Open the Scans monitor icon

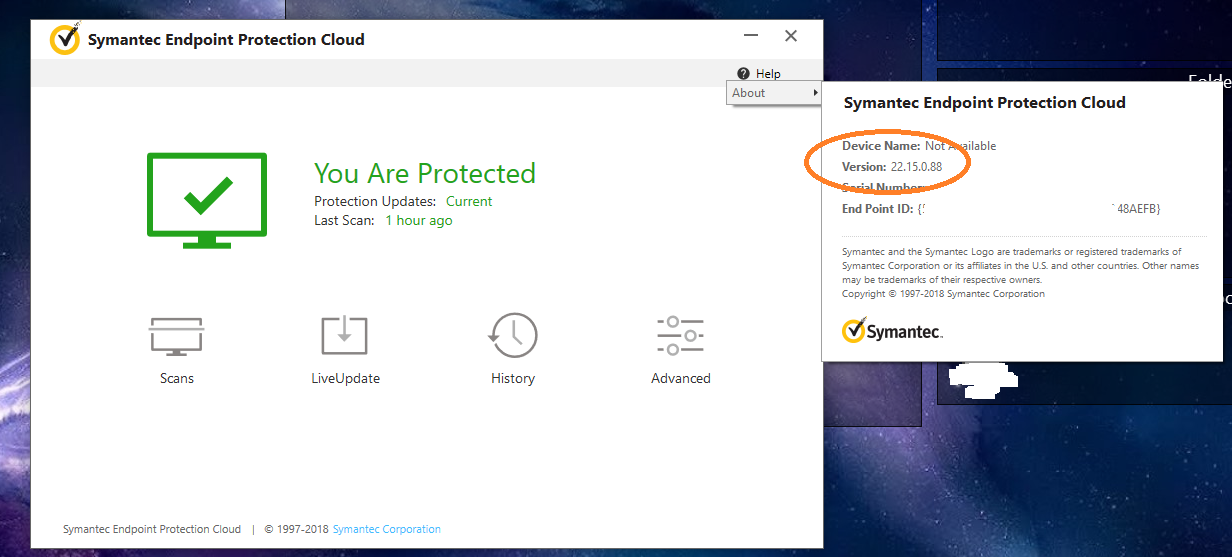pos(177,335)
